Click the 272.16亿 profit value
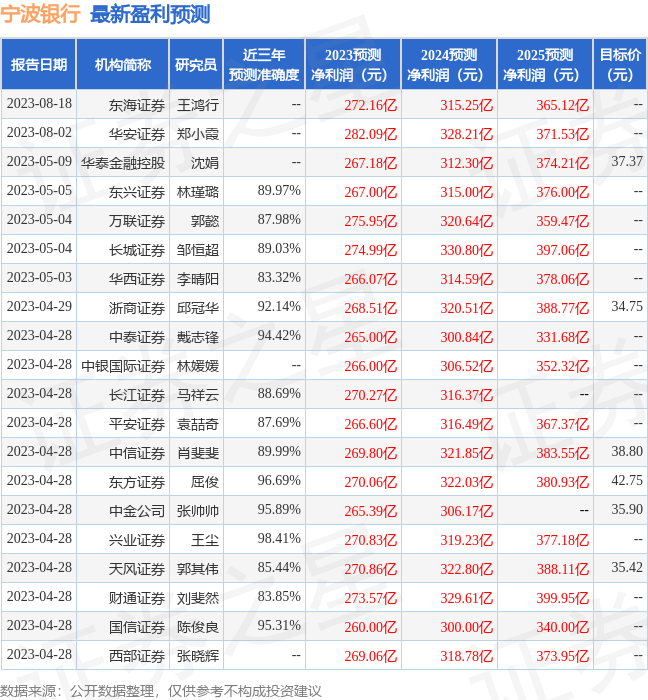This screenshot has height=700, width=648. pyautogui.click(x=370, y=105)
